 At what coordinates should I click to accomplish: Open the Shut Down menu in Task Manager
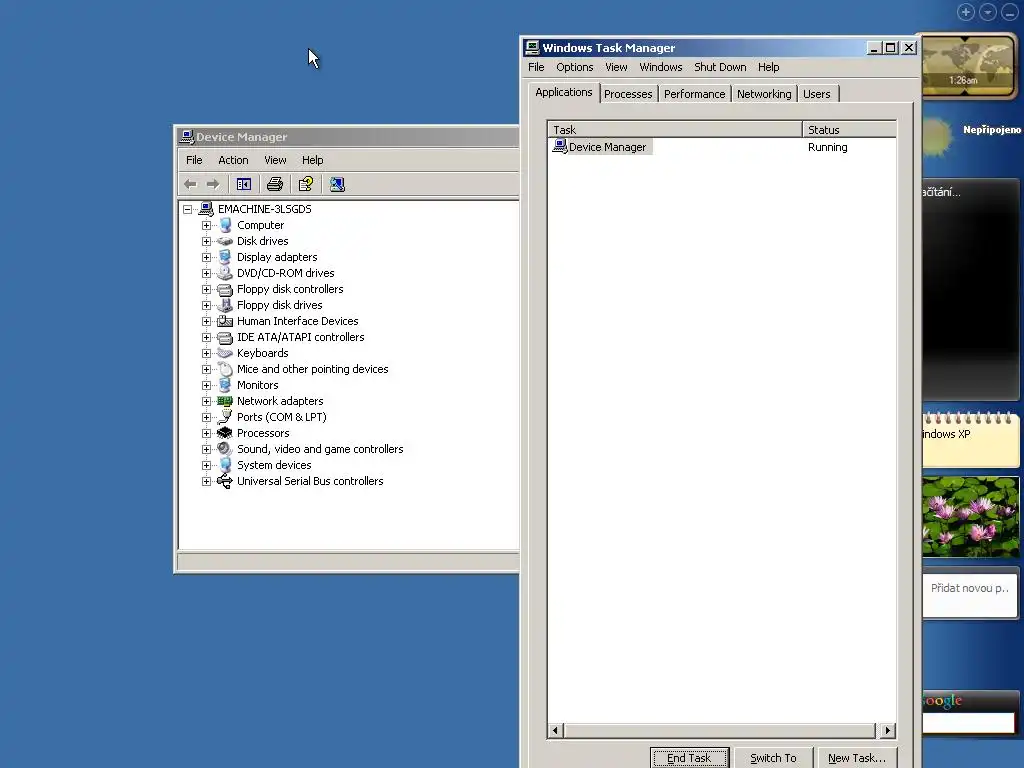pos(720,67)
